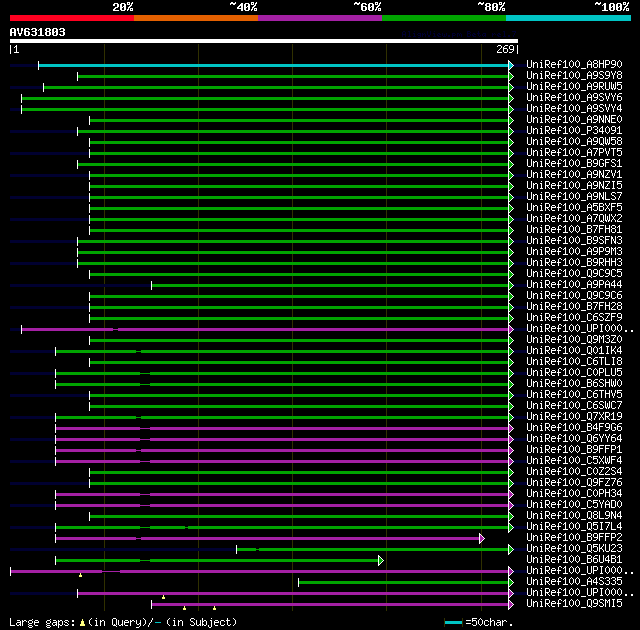Select the UniRef100_A9PA44 label
The width and height of the screenshot is (640, 630).
click(x=574, y=285)
